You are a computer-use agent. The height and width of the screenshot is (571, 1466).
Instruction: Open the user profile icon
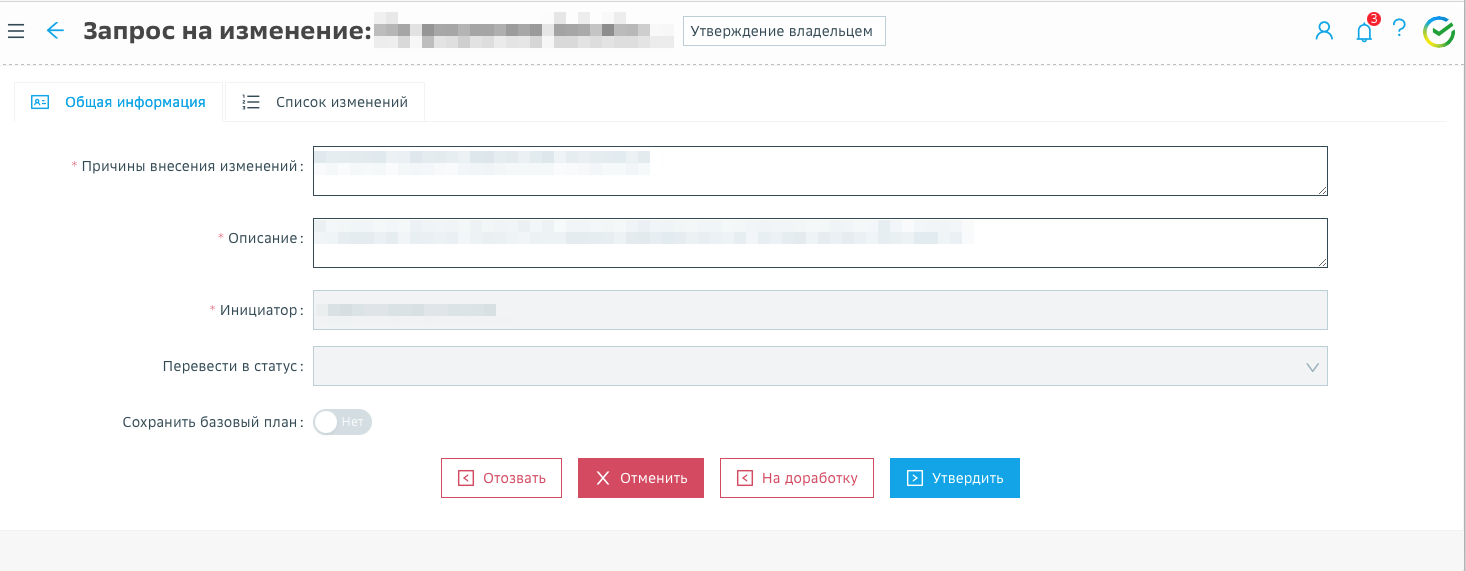1324,31
